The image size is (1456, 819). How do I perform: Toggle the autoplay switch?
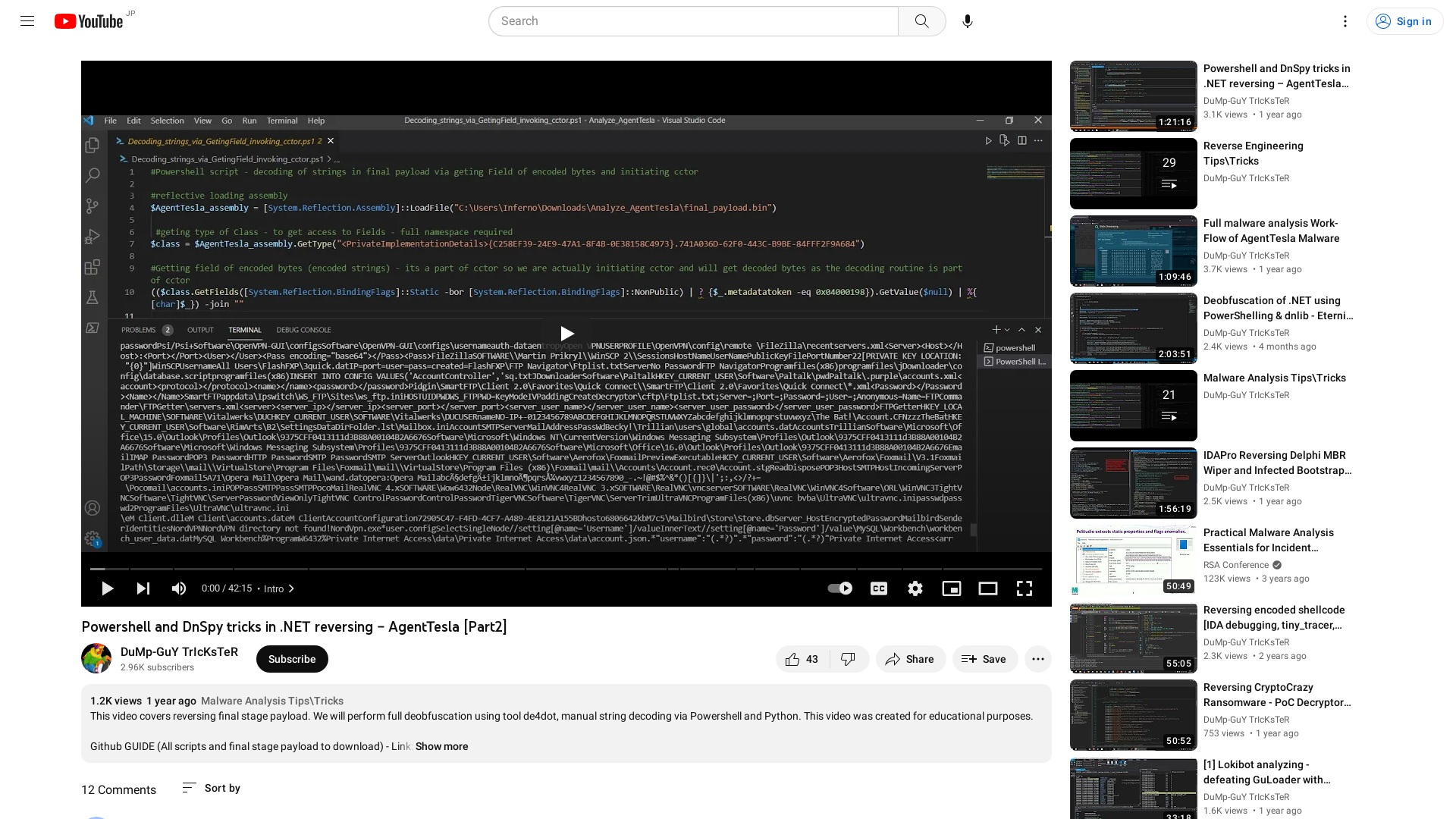click(839, 588)
